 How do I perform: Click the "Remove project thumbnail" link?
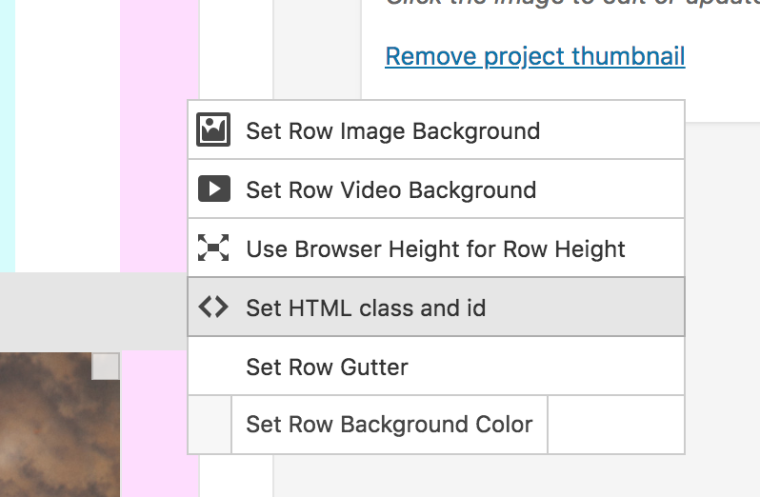pos(535,56)
